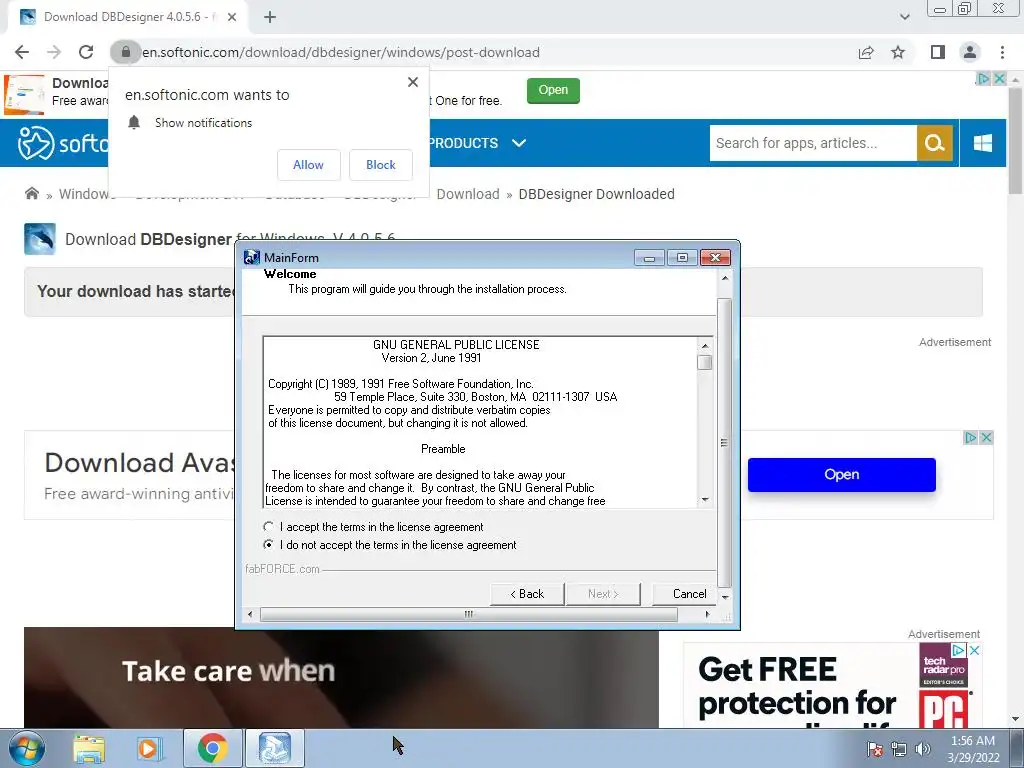Click MainForm vertical scrollbar thumb
The height and width of the screenshot is (768, 1024).
tap(724, 443)
